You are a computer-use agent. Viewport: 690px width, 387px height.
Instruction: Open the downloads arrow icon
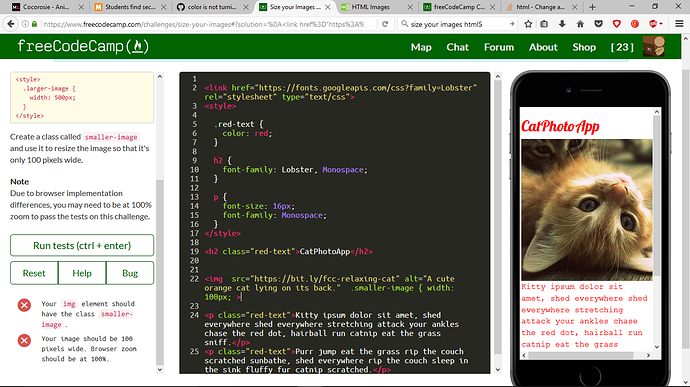[562, 24]
